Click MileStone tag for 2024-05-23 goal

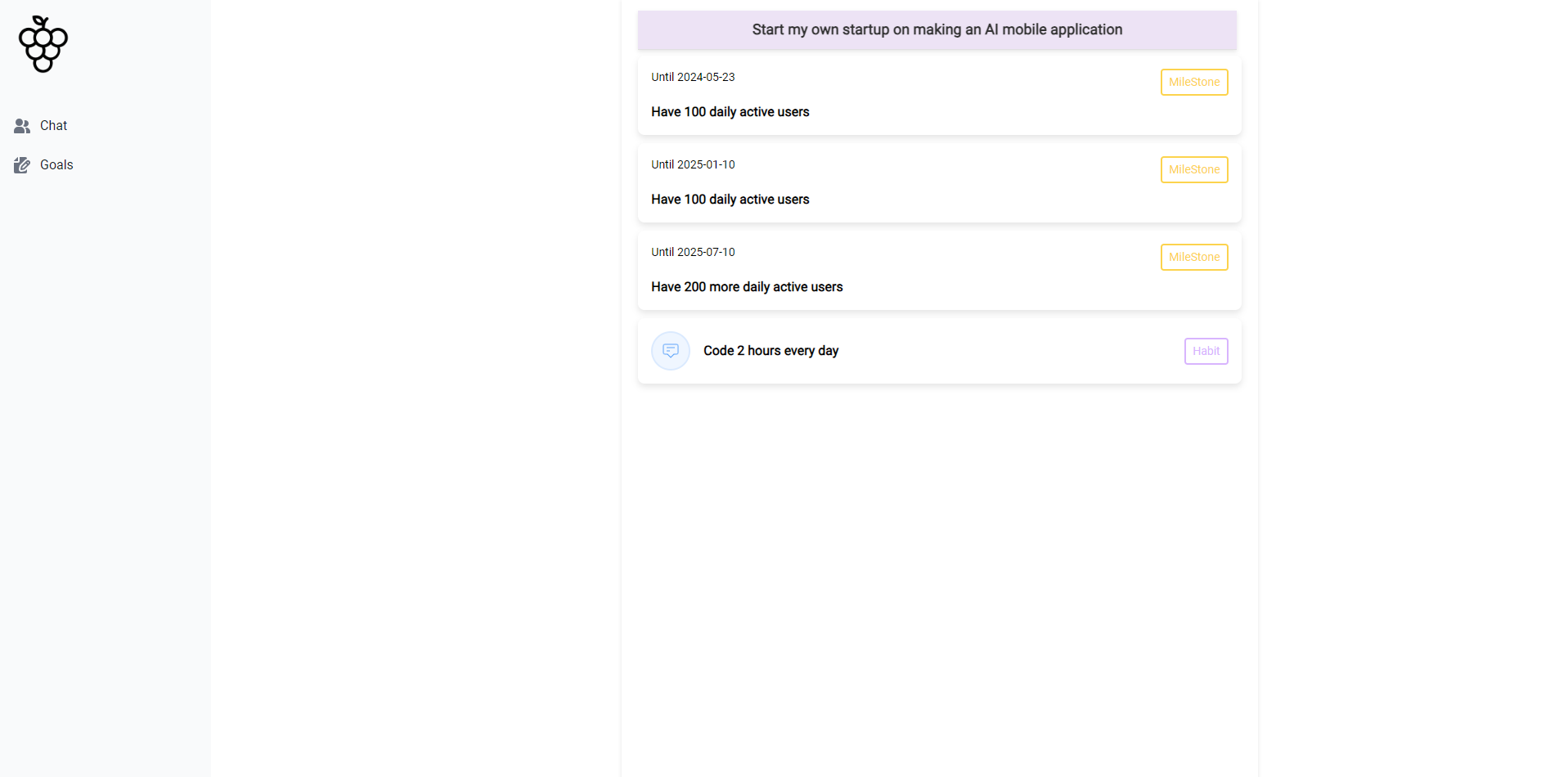[x=1194, y=82]
